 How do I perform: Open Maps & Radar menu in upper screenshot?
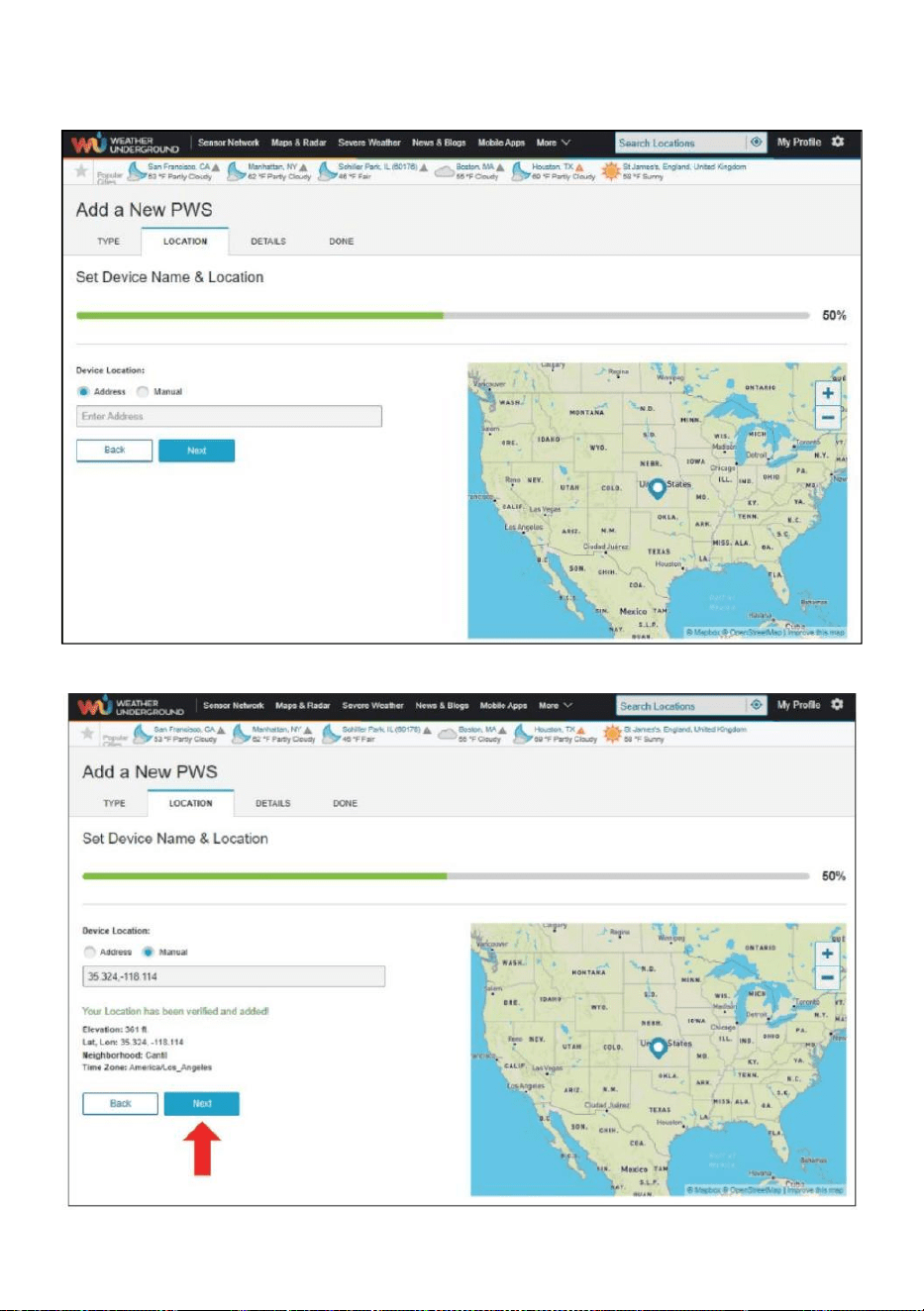click(x=299, y=143)
